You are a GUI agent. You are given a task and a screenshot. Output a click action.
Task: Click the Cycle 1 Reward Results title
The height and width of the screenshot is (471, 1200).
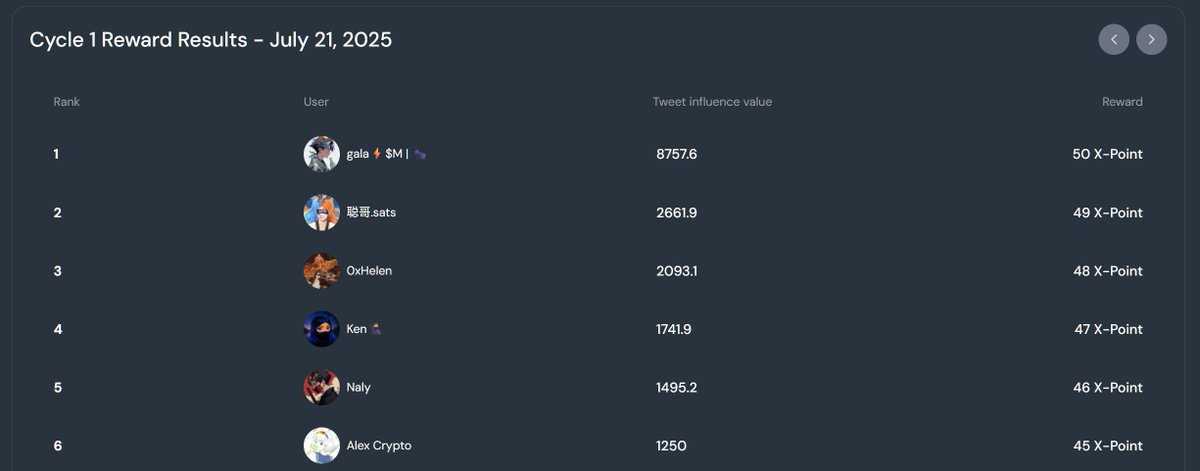pos(211,40)
